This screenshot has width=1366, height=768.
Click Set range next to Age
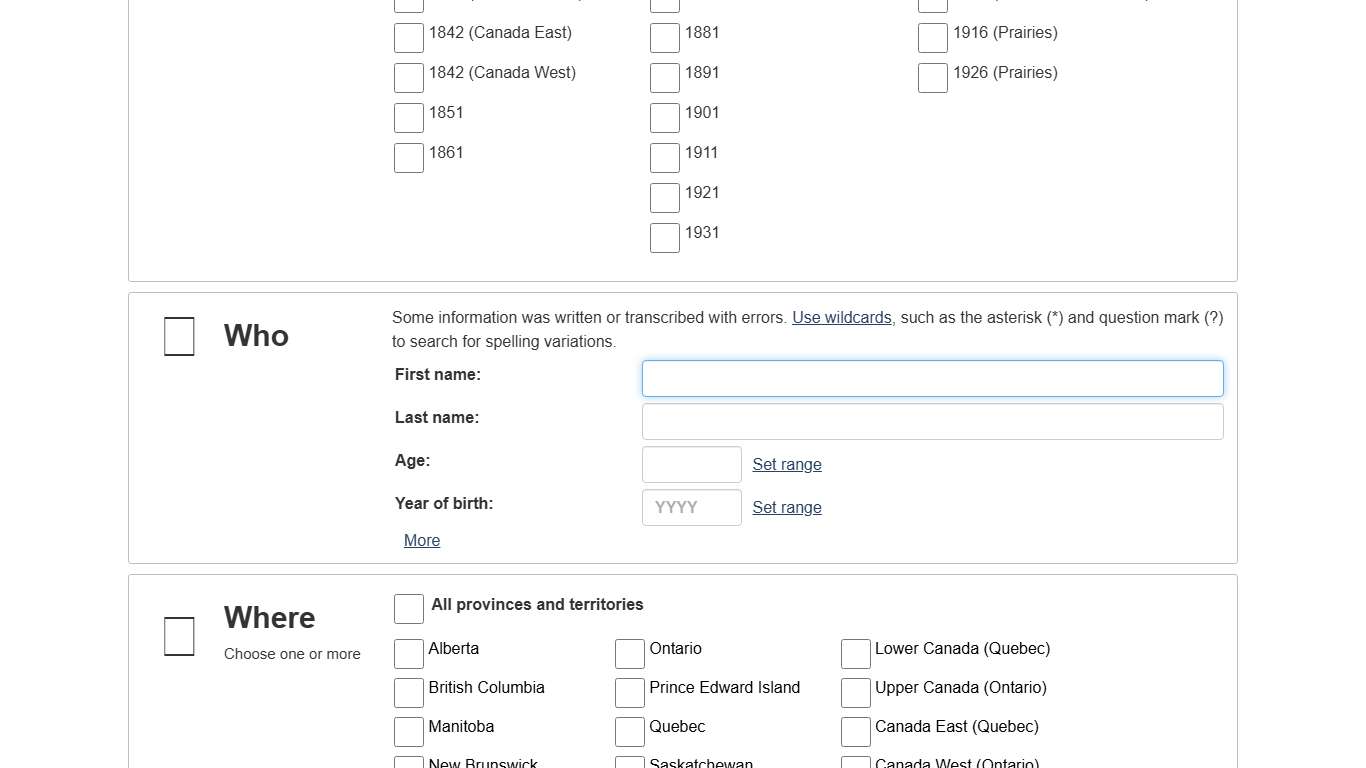[x=787, y=464]
